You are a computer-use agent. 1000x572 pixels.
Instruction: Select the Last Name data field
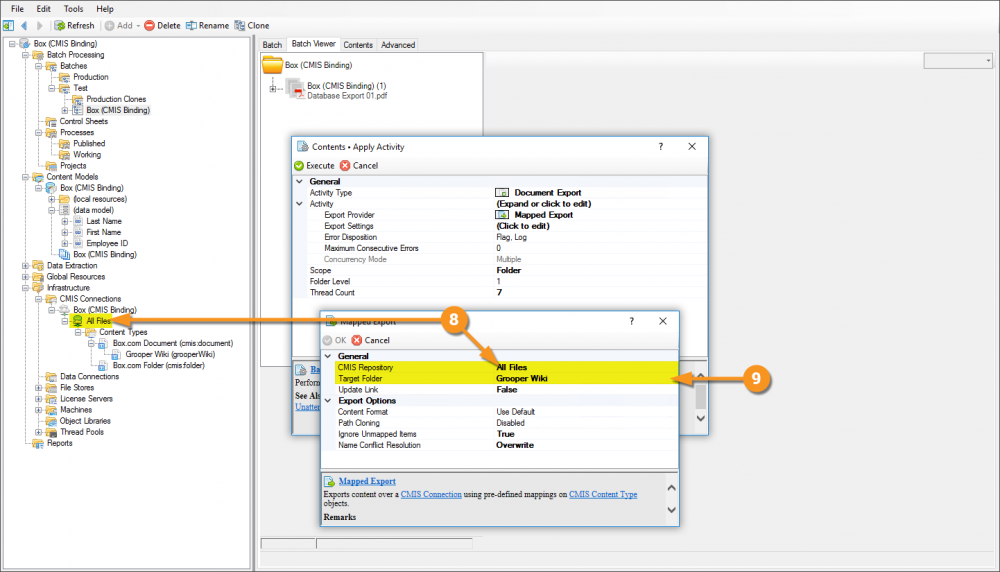click(x=104, y=221)
